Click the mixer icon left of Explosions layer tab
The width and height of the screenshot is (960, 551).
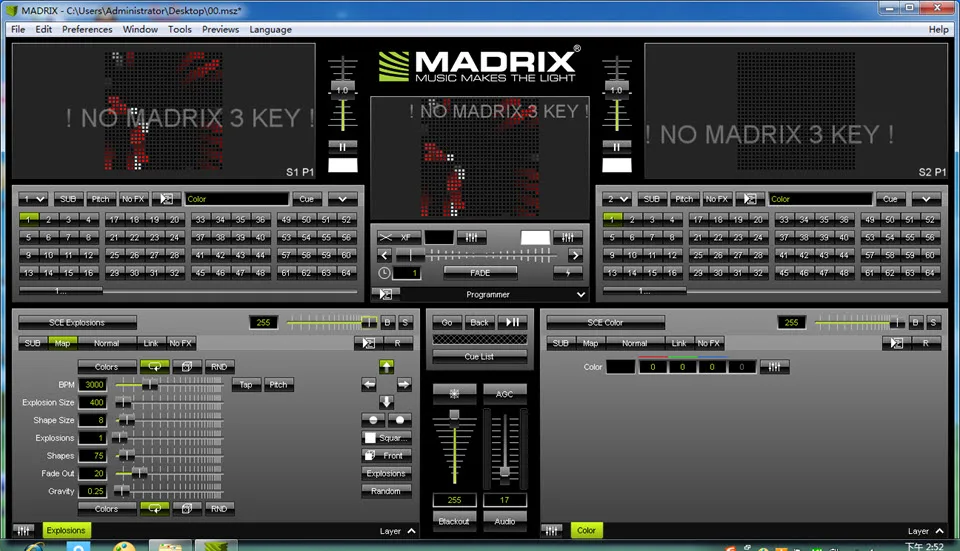pos(23,531)
